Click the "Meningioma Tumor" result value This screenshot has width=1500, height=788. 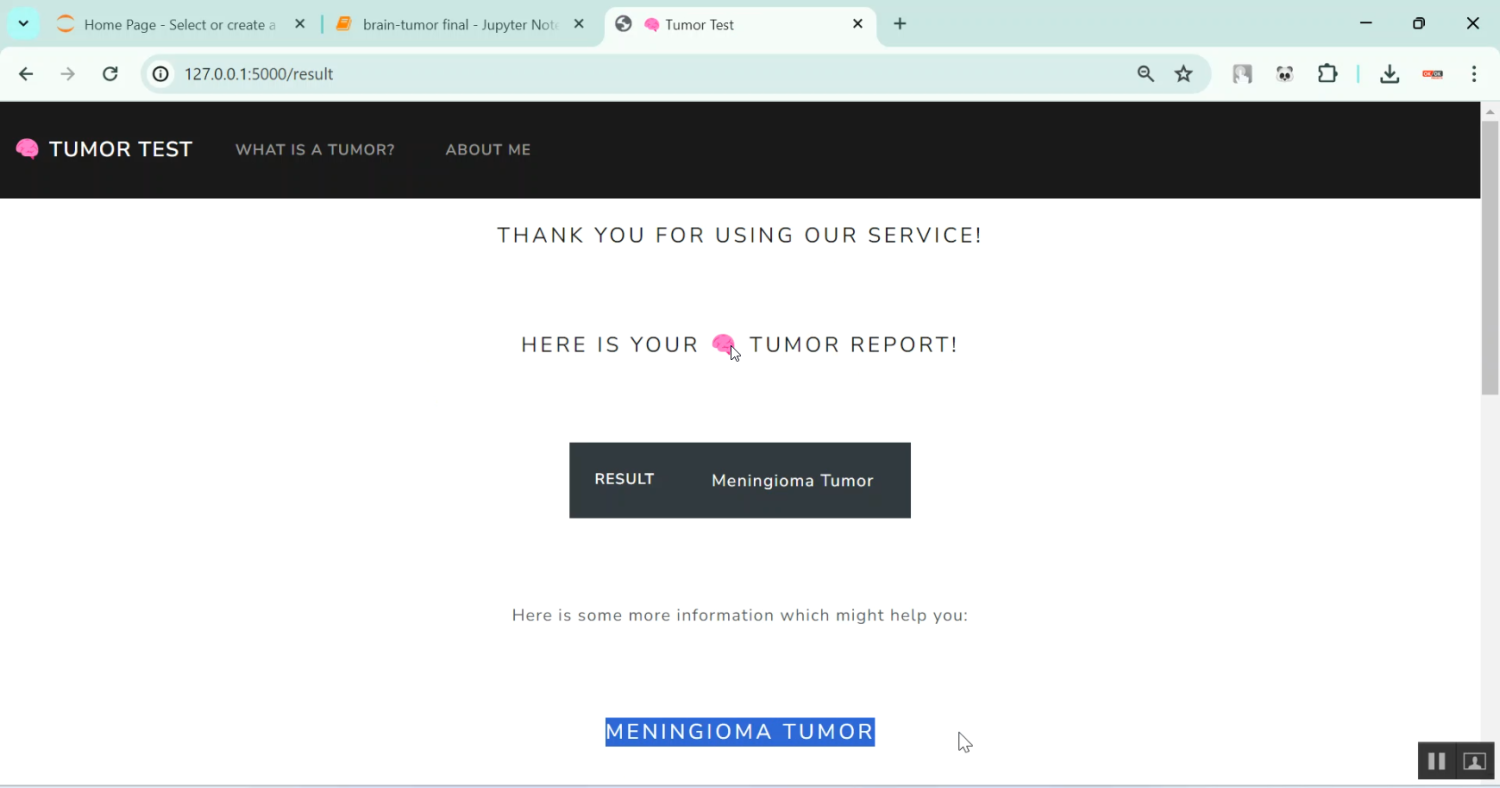coord(792,481)
